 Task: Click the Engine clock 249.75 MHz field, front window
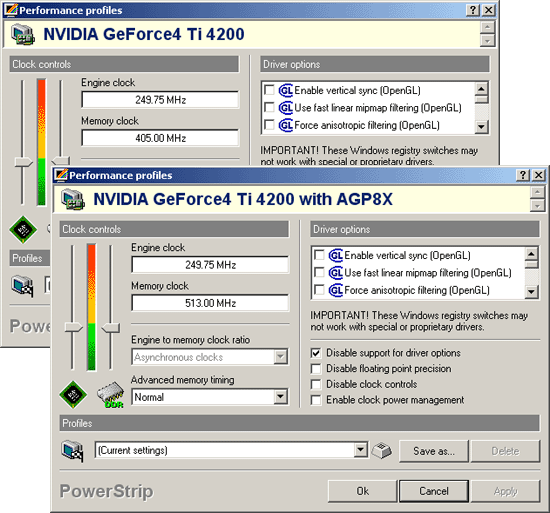210,265
